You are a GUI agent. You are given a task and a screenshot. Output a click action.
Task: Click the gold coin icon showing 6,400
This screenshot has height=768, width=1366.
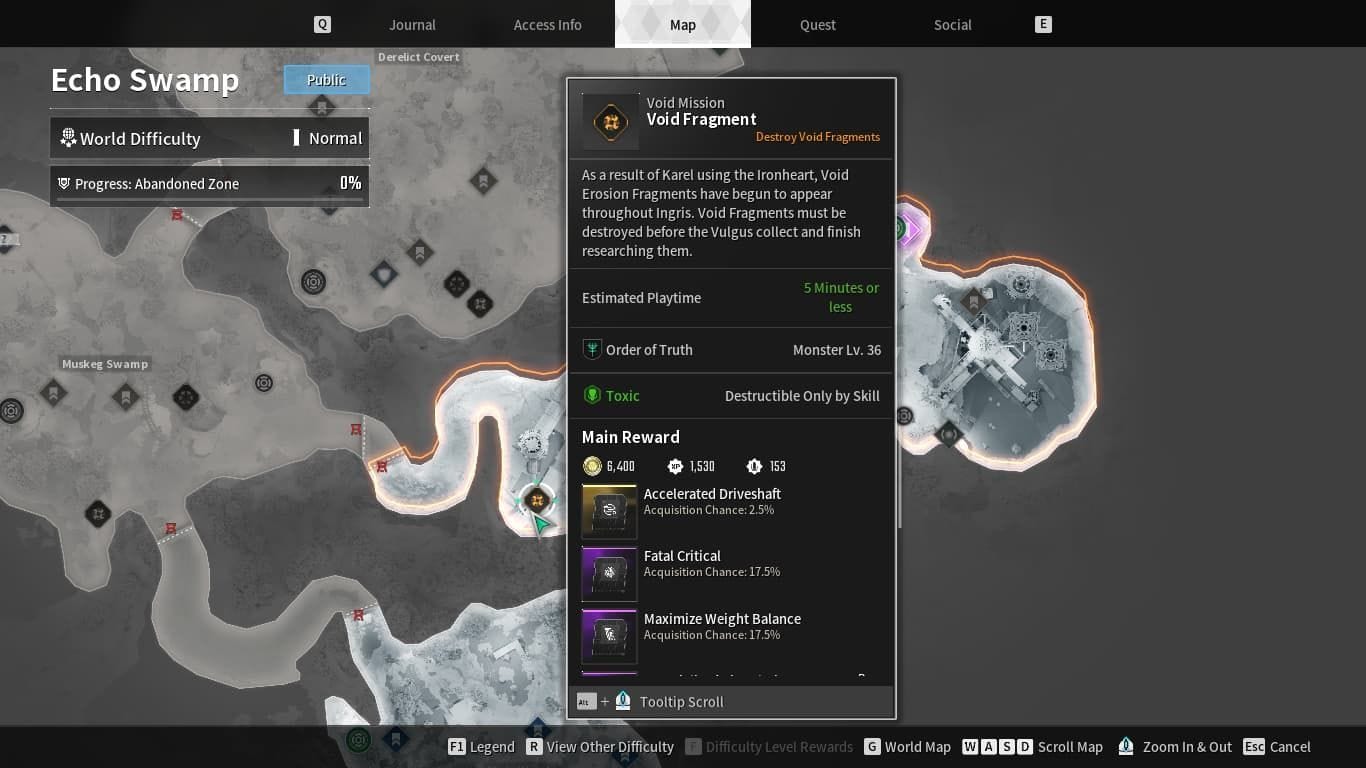[593, 466]
